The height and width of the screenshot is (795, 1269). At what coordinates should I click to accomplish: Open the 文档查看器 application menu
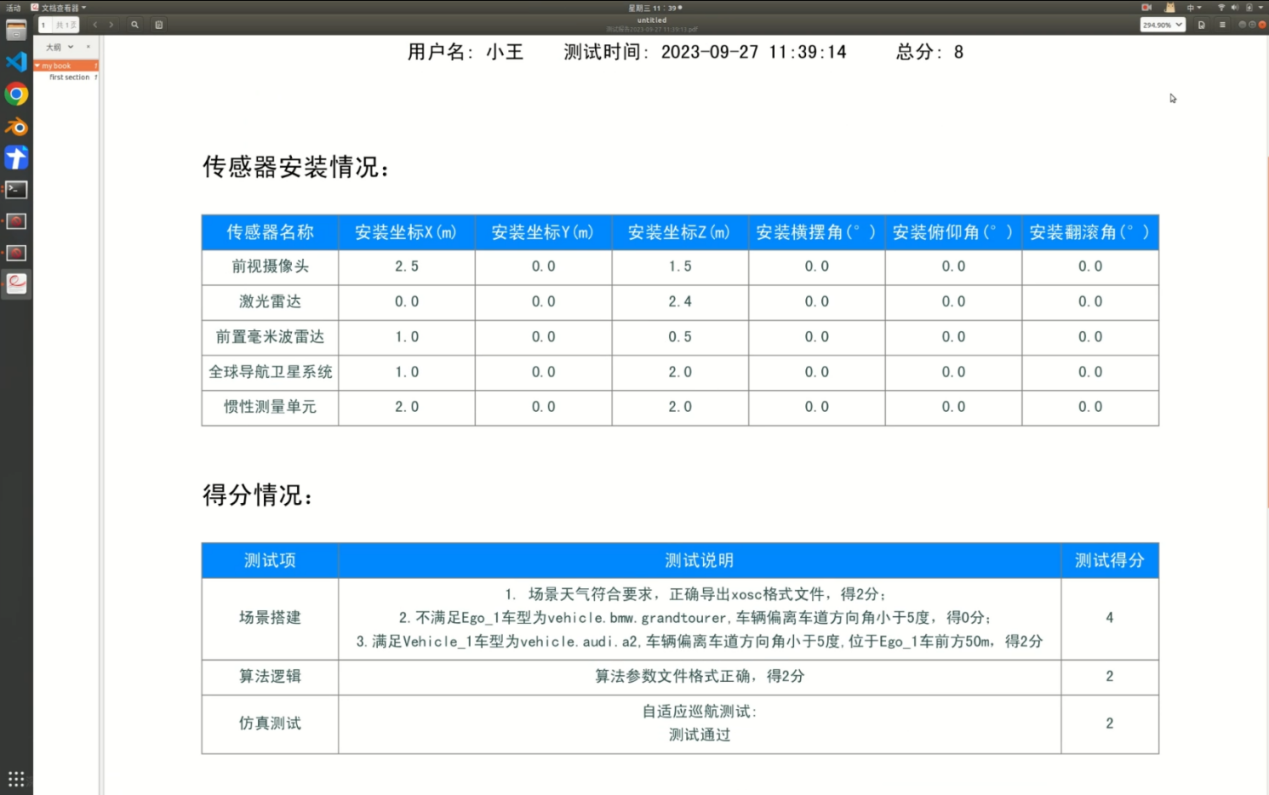pyautogui.click(x=57, y=7)
